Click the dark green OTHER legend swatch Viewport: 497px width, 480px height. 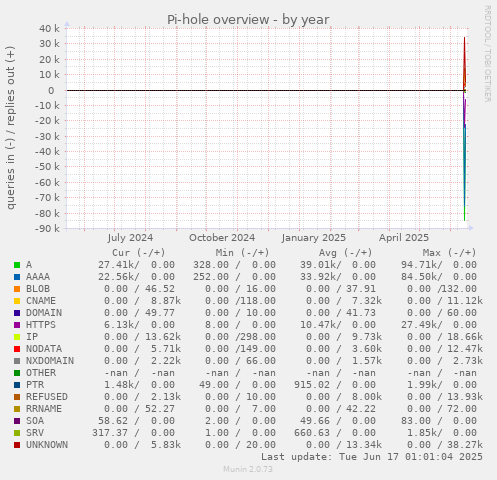tap(17, 373)
